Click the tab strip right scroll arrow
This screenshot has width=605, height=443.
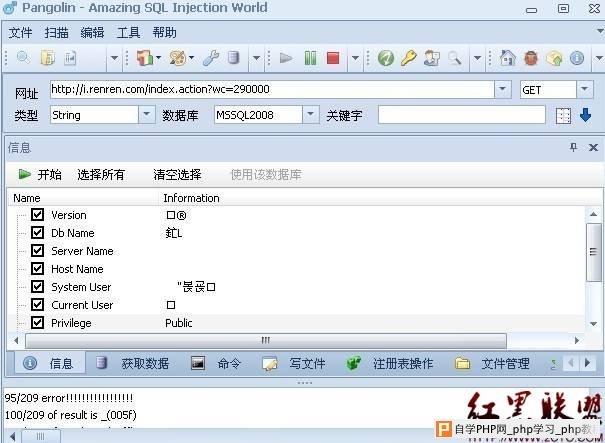pyautogui.click(x=587, y=363)
